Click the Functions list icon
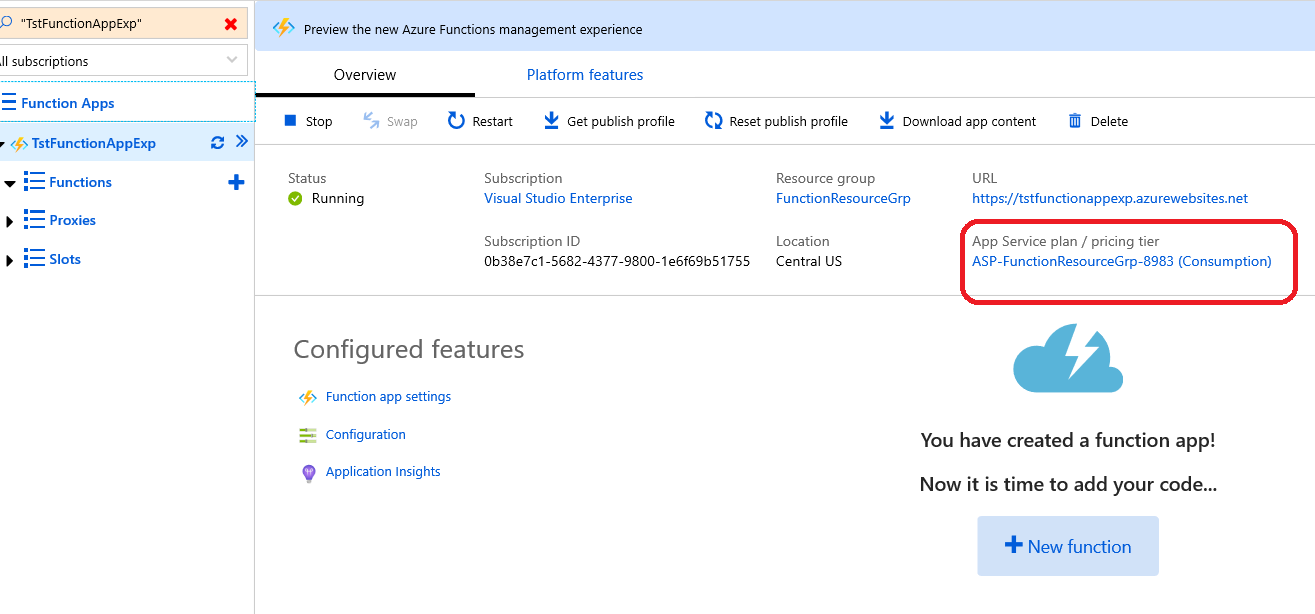The width and height of the screenshot is (1315, 614). click(x=34, y=181)
